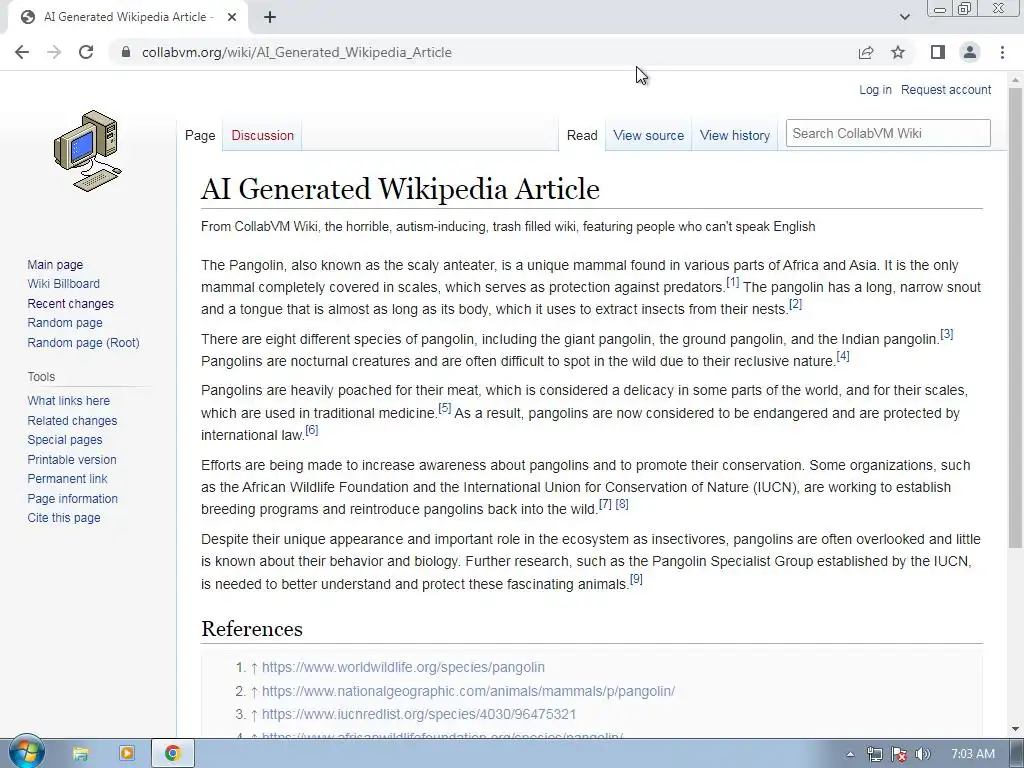Open Random page (Root) link
The image size is (1024, 768).
point(84,343)
